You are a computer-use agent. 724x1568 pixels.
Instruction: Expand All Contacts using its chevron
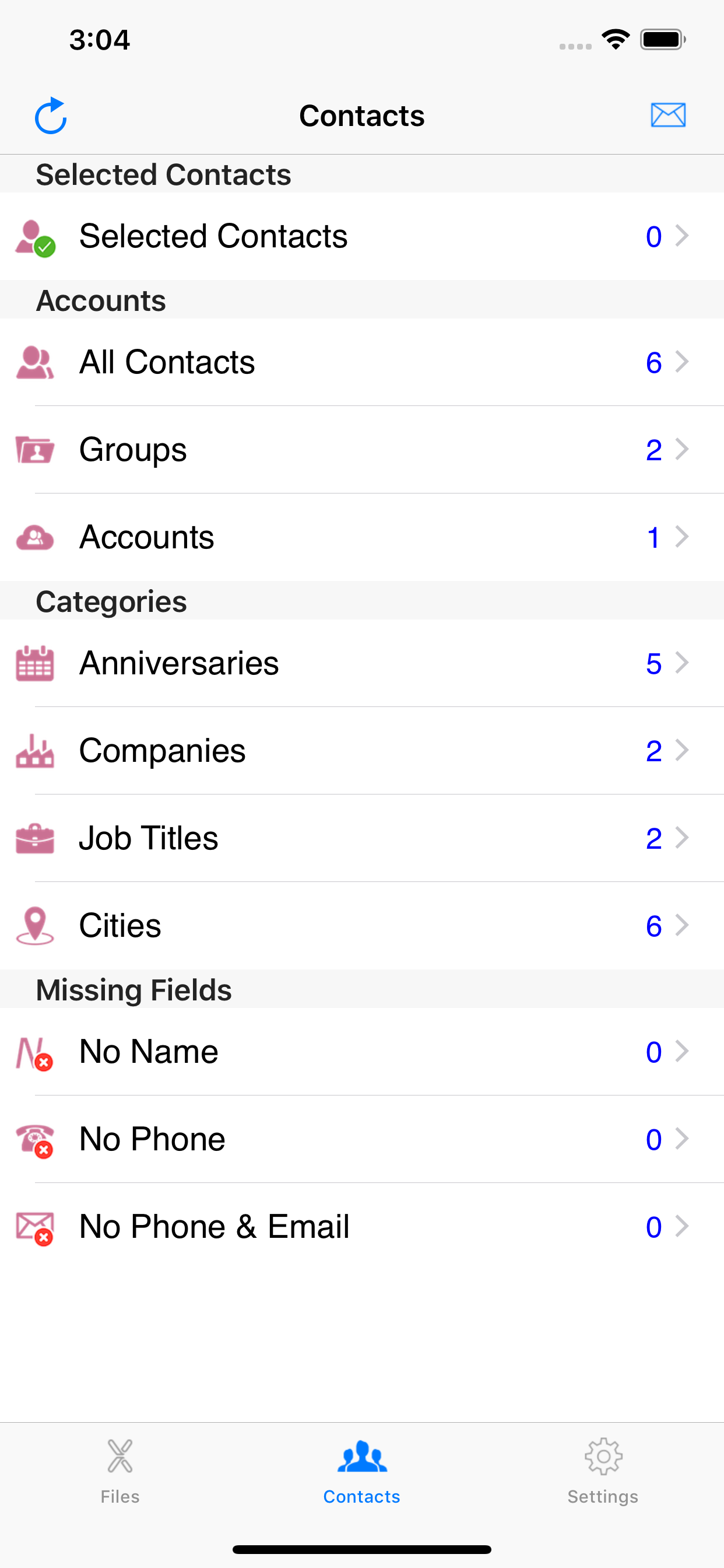pos(682,362)
